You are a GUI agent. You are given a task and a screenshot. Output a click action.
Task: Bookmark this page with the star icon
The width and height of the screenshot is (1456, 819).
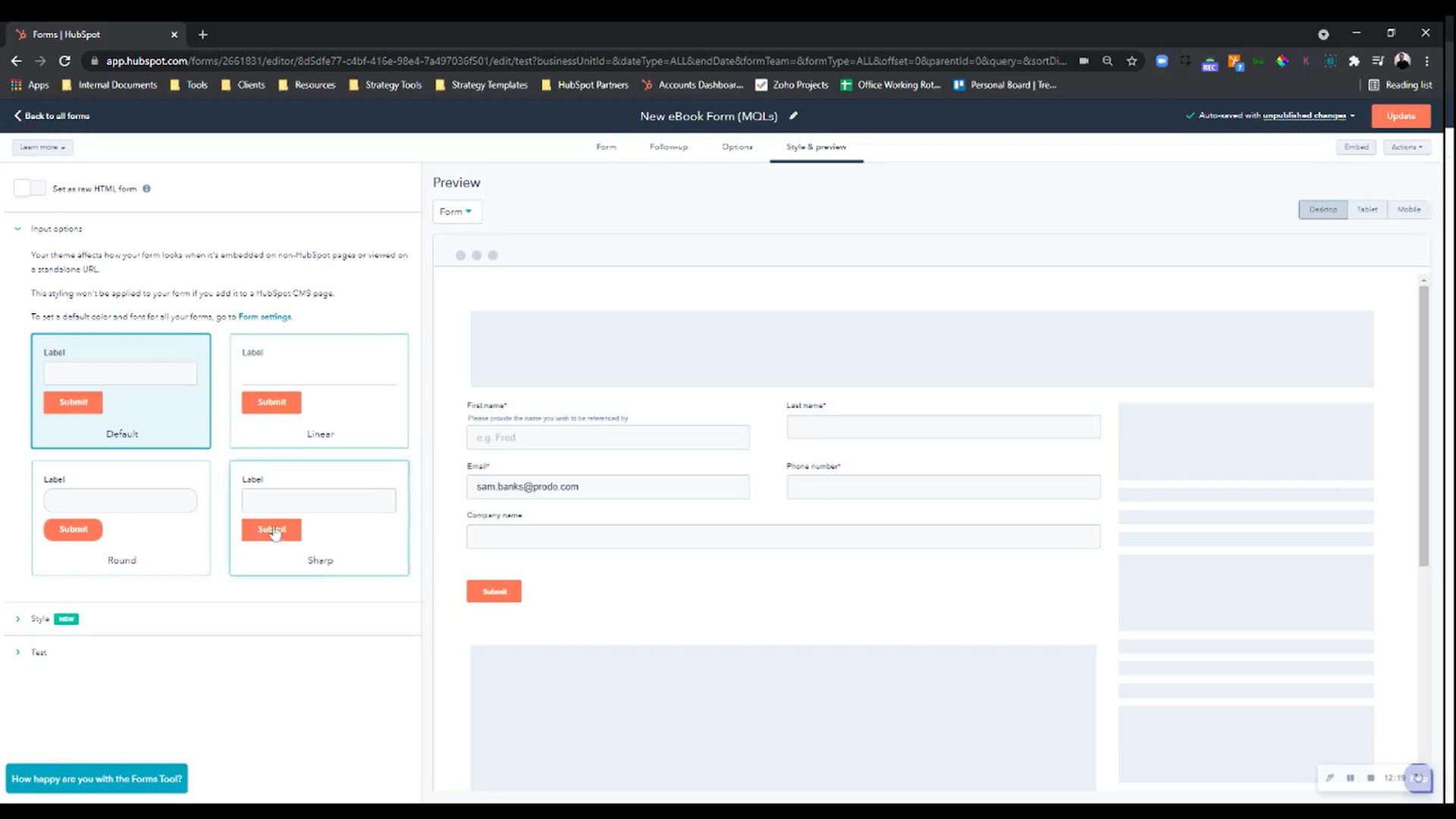point(1132,61)
